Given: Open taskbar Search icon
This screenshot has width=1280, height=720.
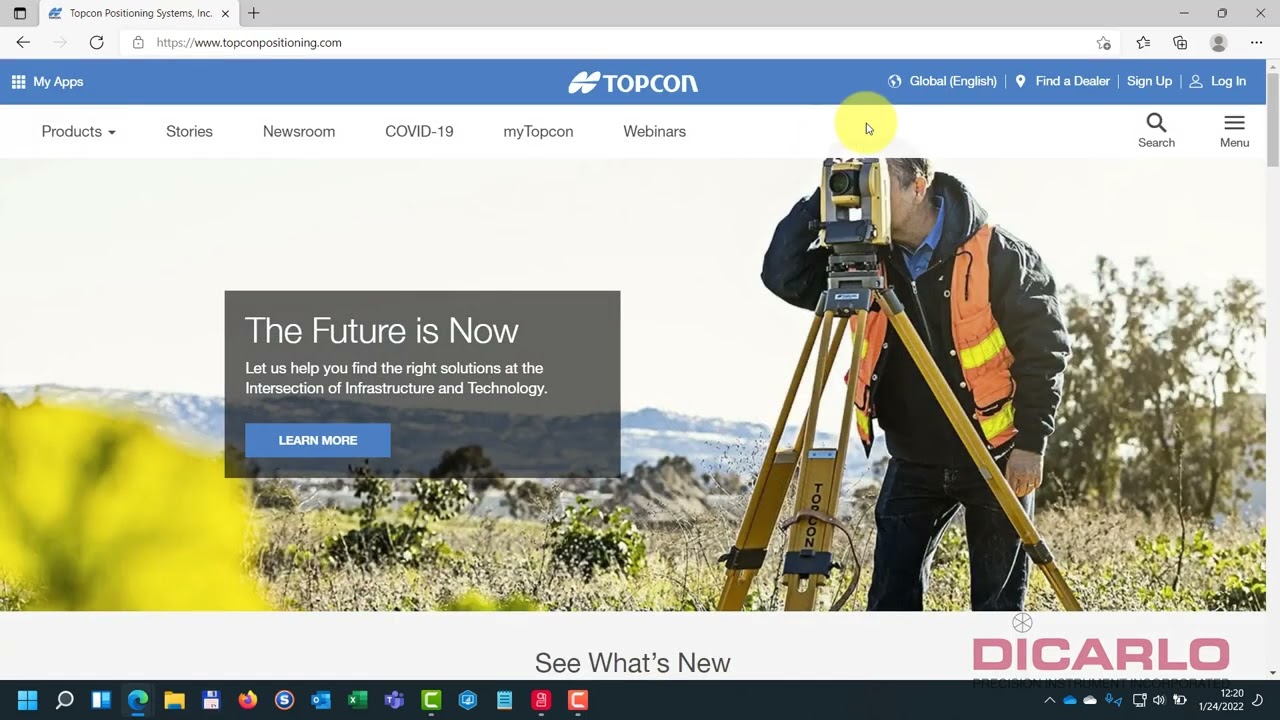Looking at the screenshot, I should (x=64, y=700).
